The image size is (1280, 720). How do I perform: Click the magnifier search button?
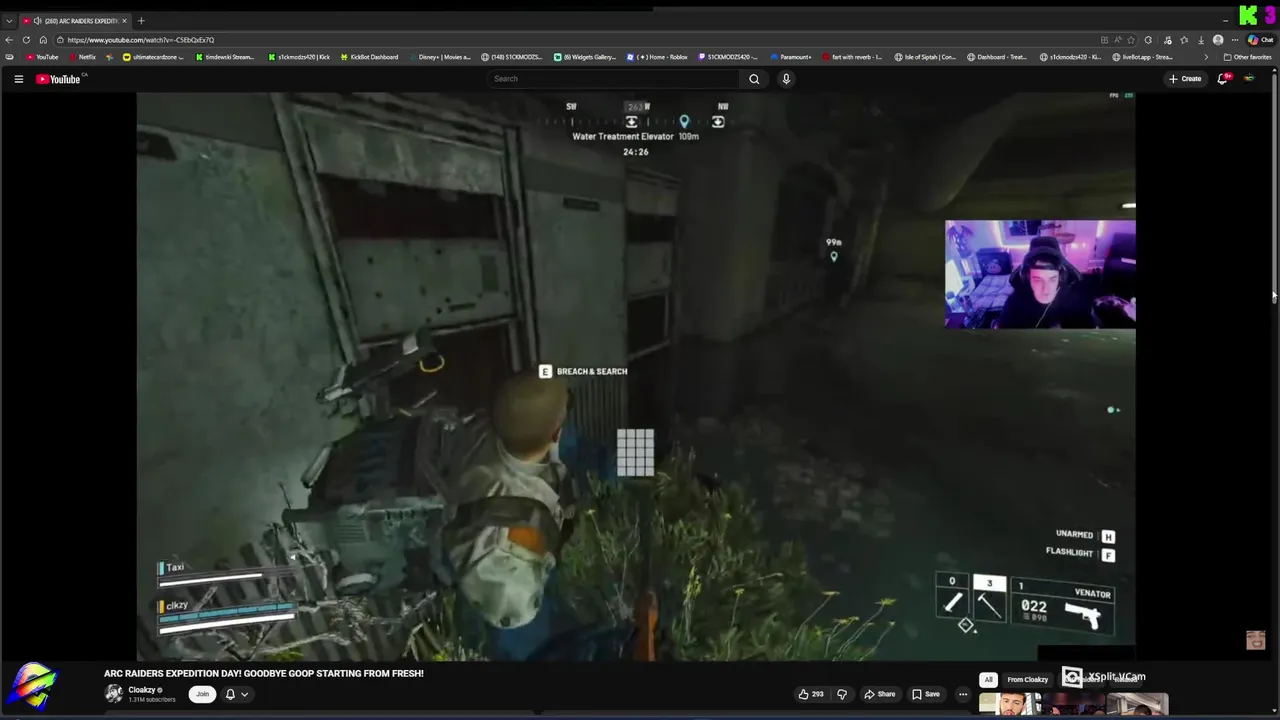754,79
